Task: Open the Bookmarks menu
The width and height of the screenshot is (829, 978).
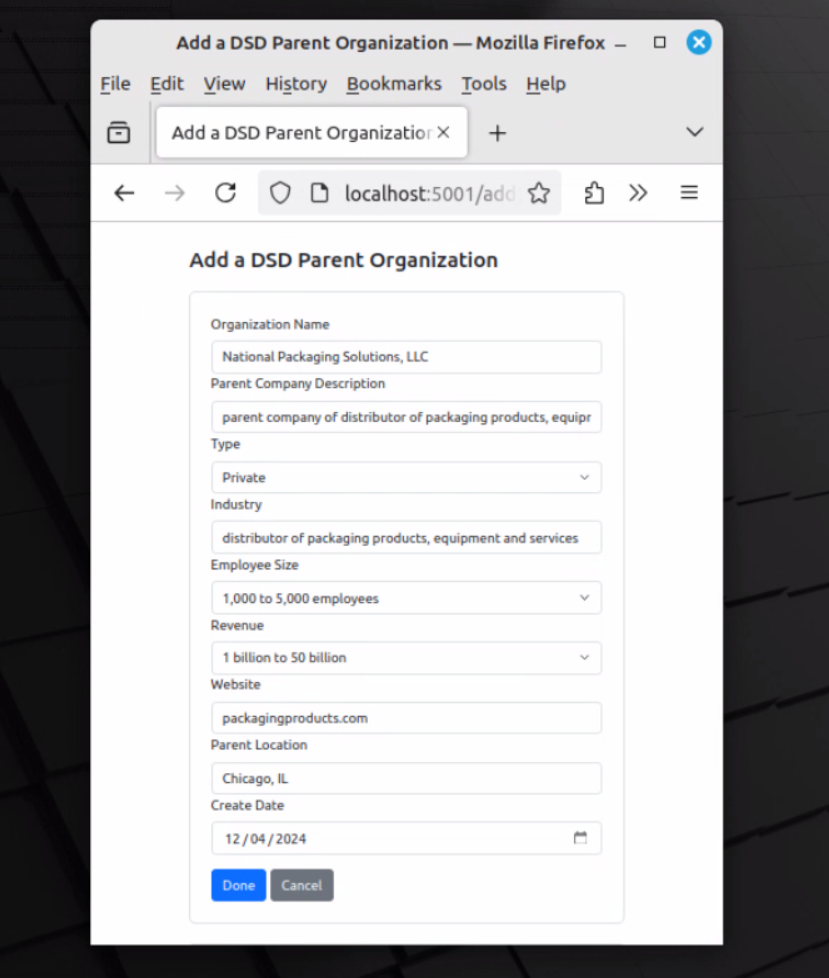Action: [394, 84]
